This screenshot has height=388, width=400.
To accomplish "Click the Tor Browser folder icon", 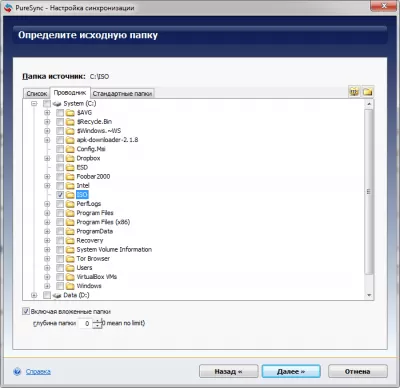I will point(70,259).
